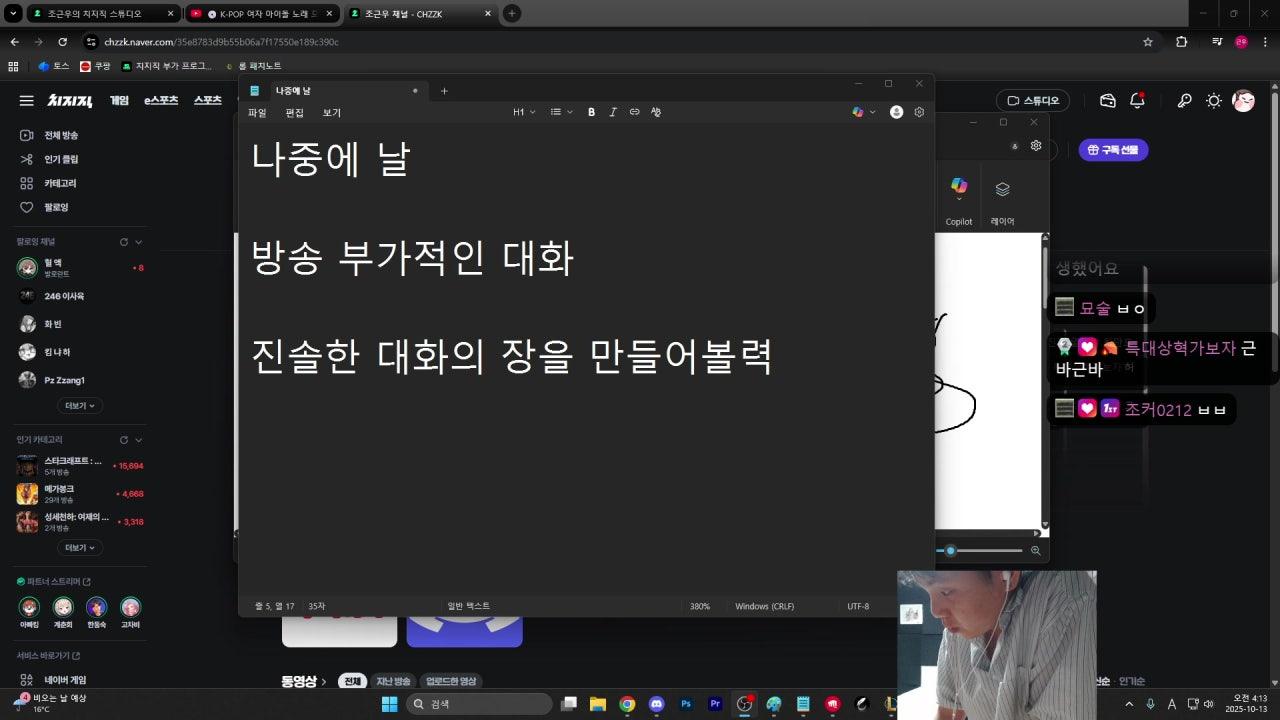Toggle microphone in system tray
The image size is (1280, 720).
(1151, 704)
